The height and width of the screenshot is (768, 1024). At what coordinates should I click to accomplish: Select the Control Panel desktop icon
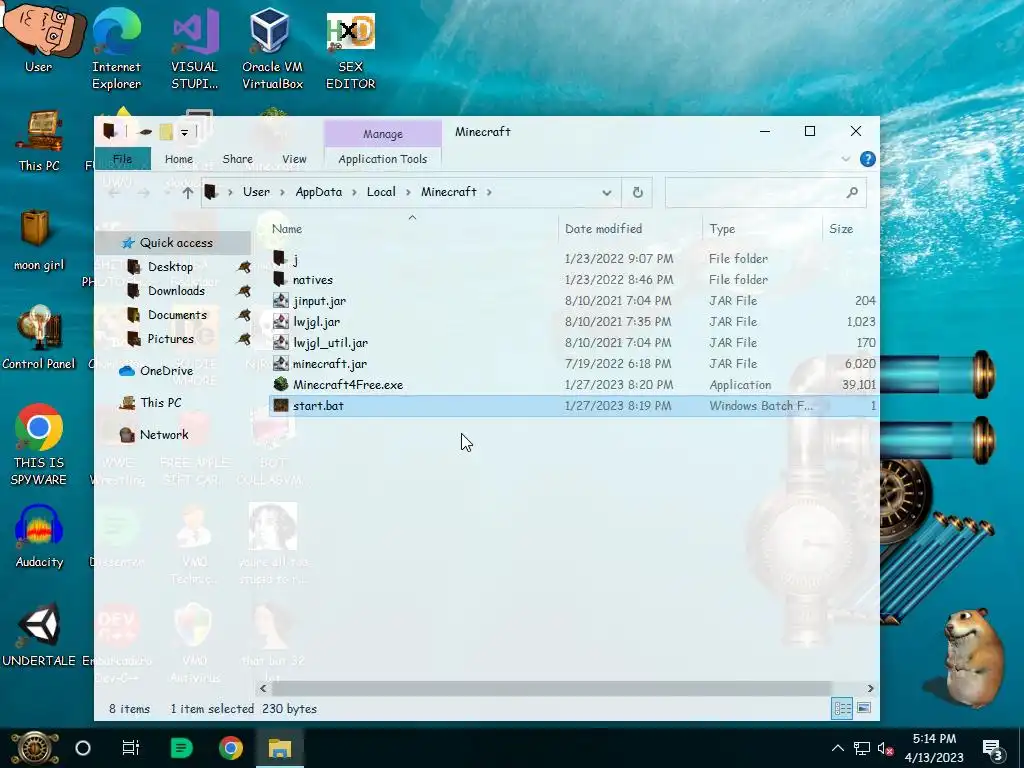coord(39,338)
